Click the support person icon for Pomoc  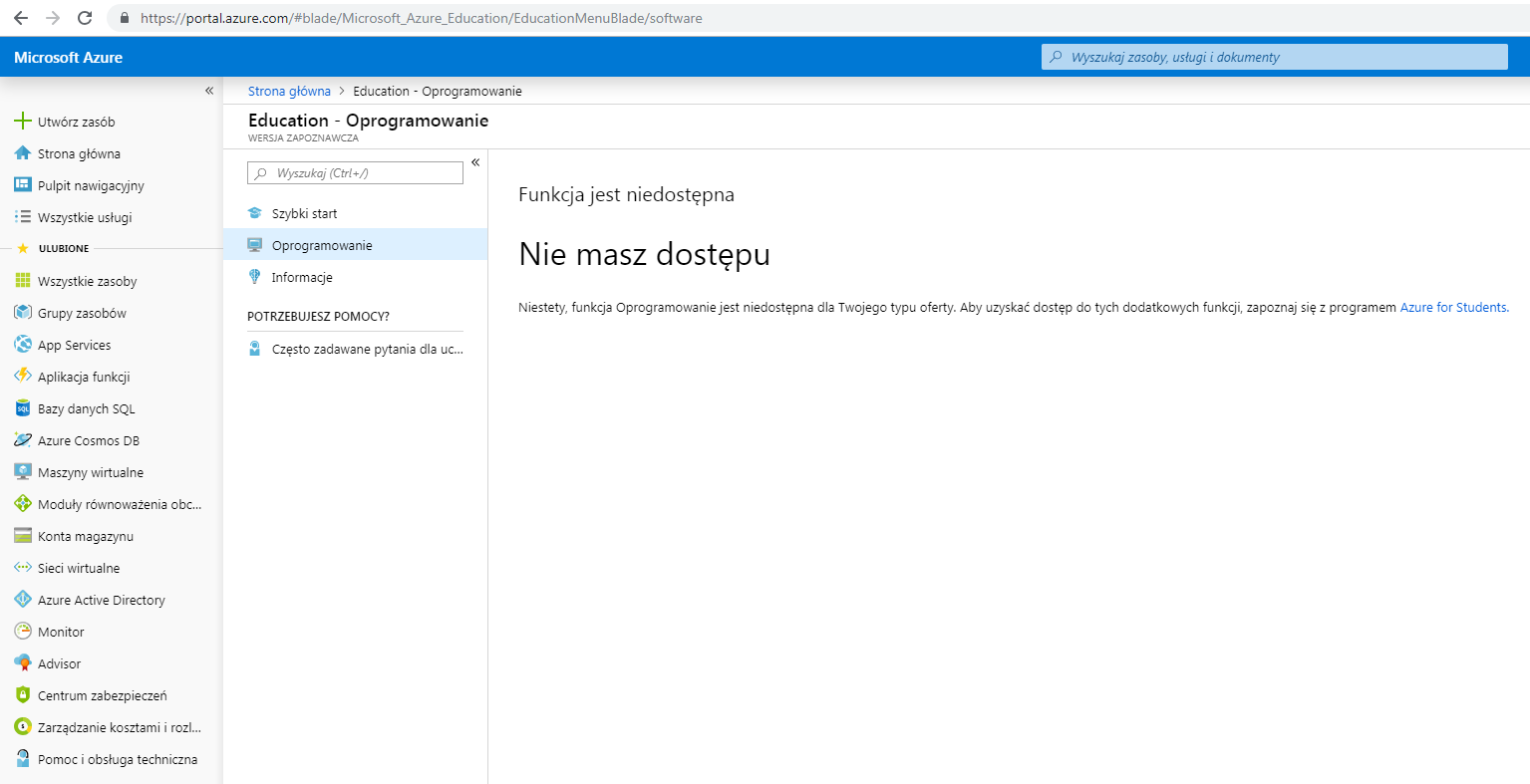(22, 759)
